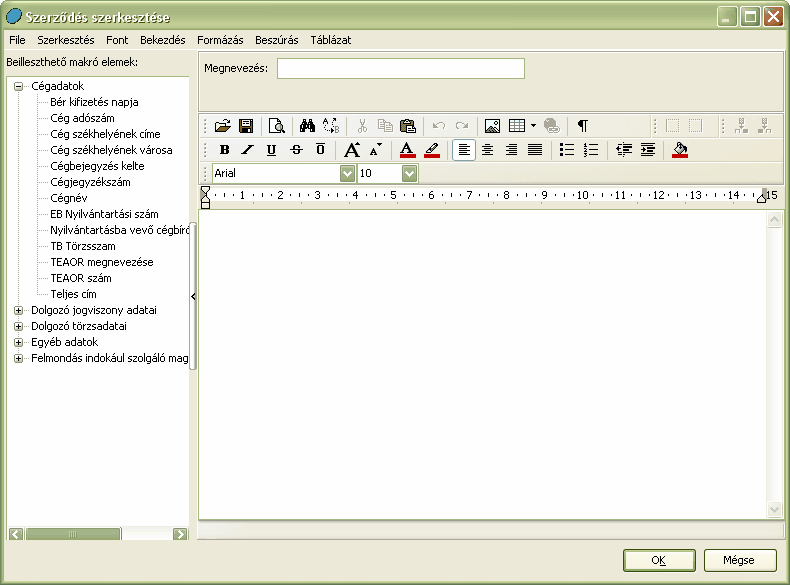Image resolution: width=790 pixels, height=585 pixels.
Task: Decrease paragraph indent
Action: tap(624, 150)
